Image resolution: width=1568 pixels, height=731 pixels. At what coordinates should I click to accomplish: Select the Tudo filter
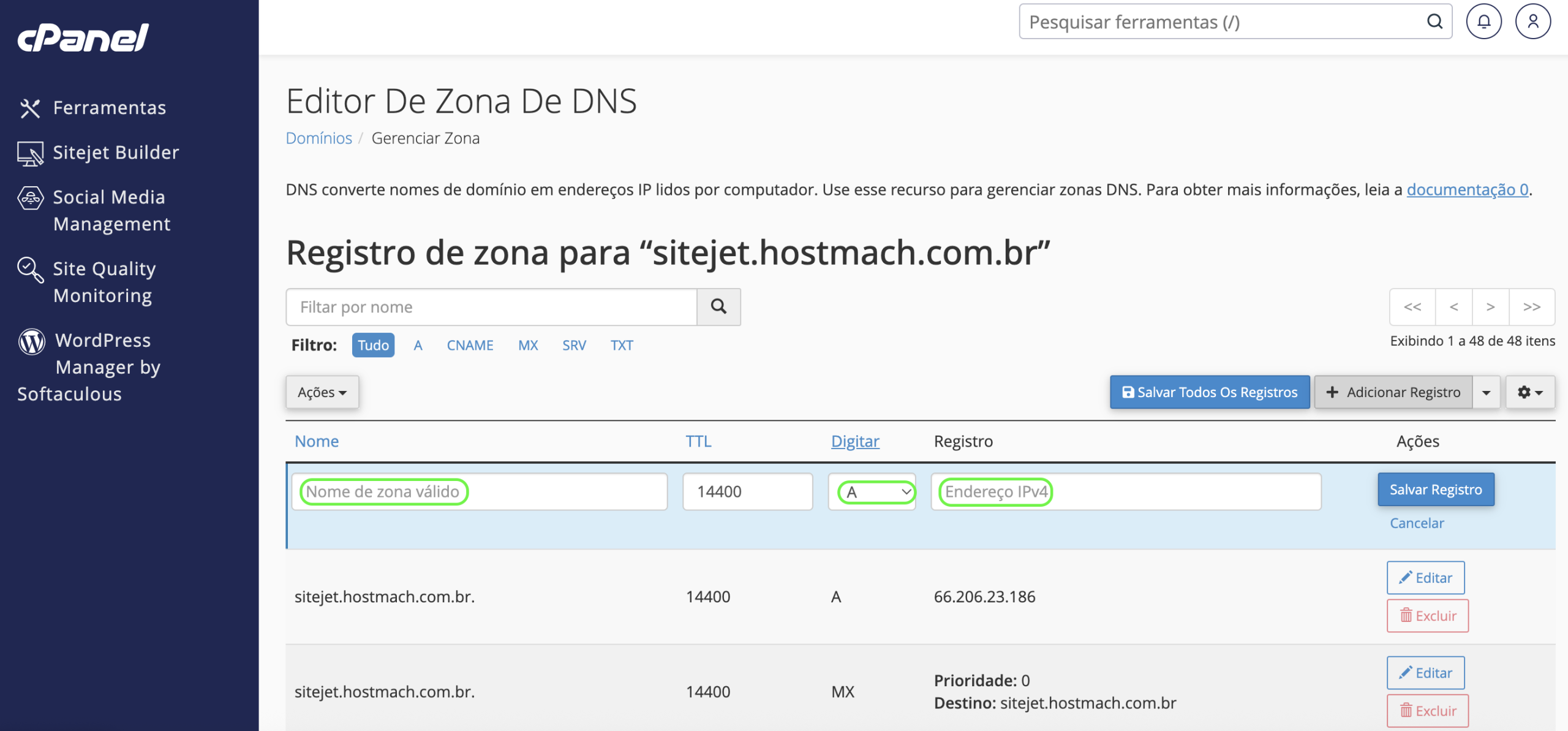click(x=373, y=345)
